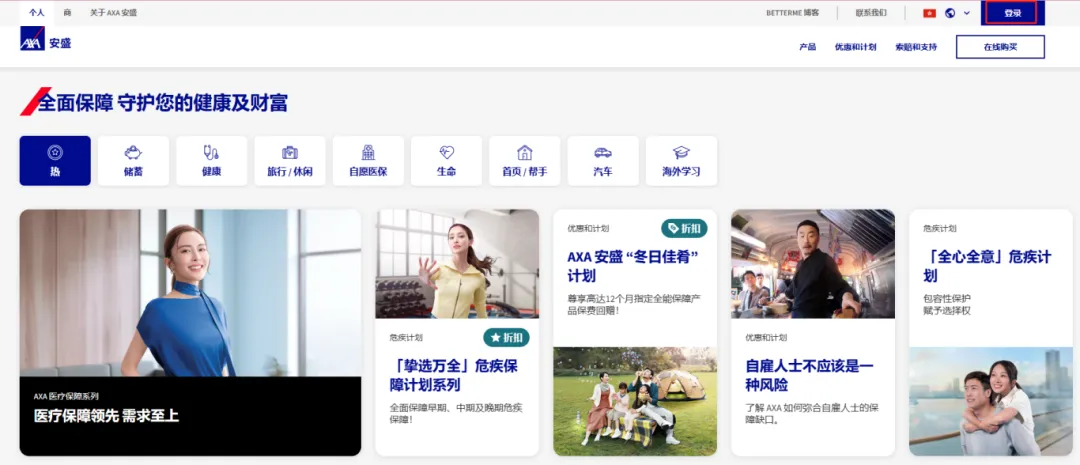The width and height of the screenshot is (1080, 465).
Task: Click the 在线购买 button
Action: click(x=1000, y=47)
